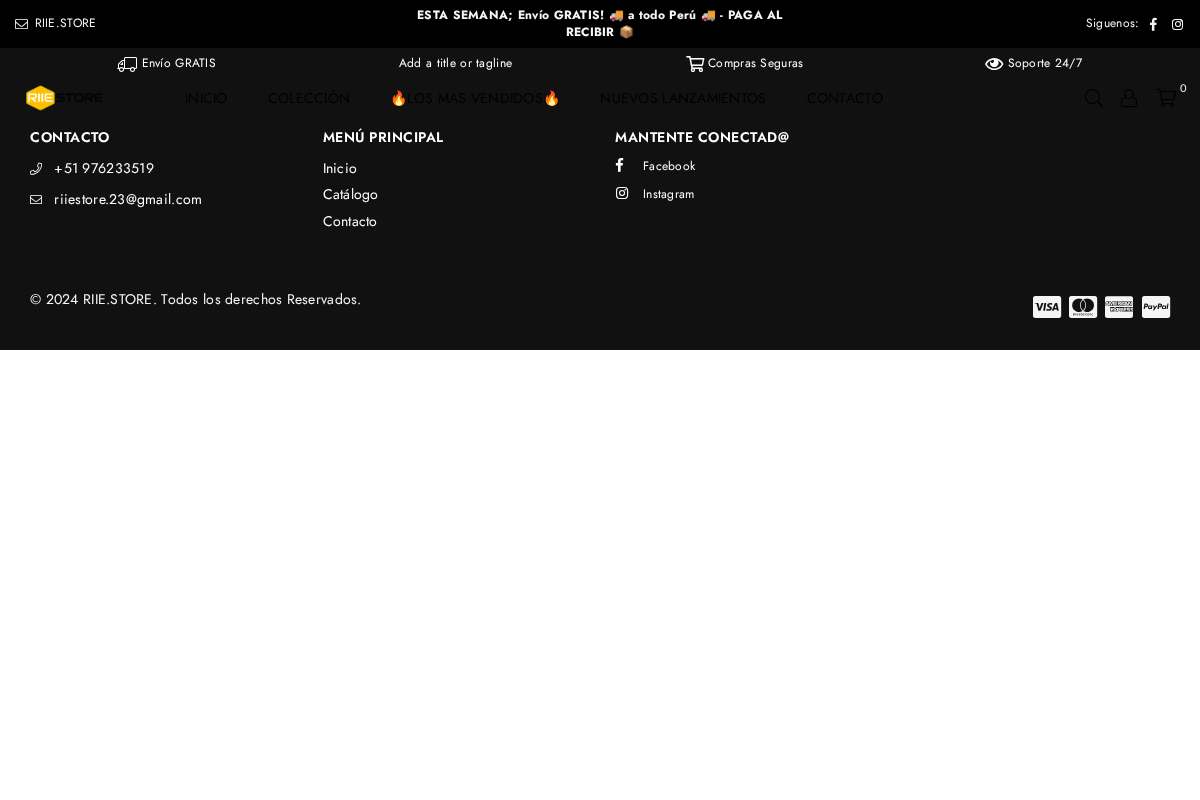Click the account icon near the cart

(x=1129, y=98)
